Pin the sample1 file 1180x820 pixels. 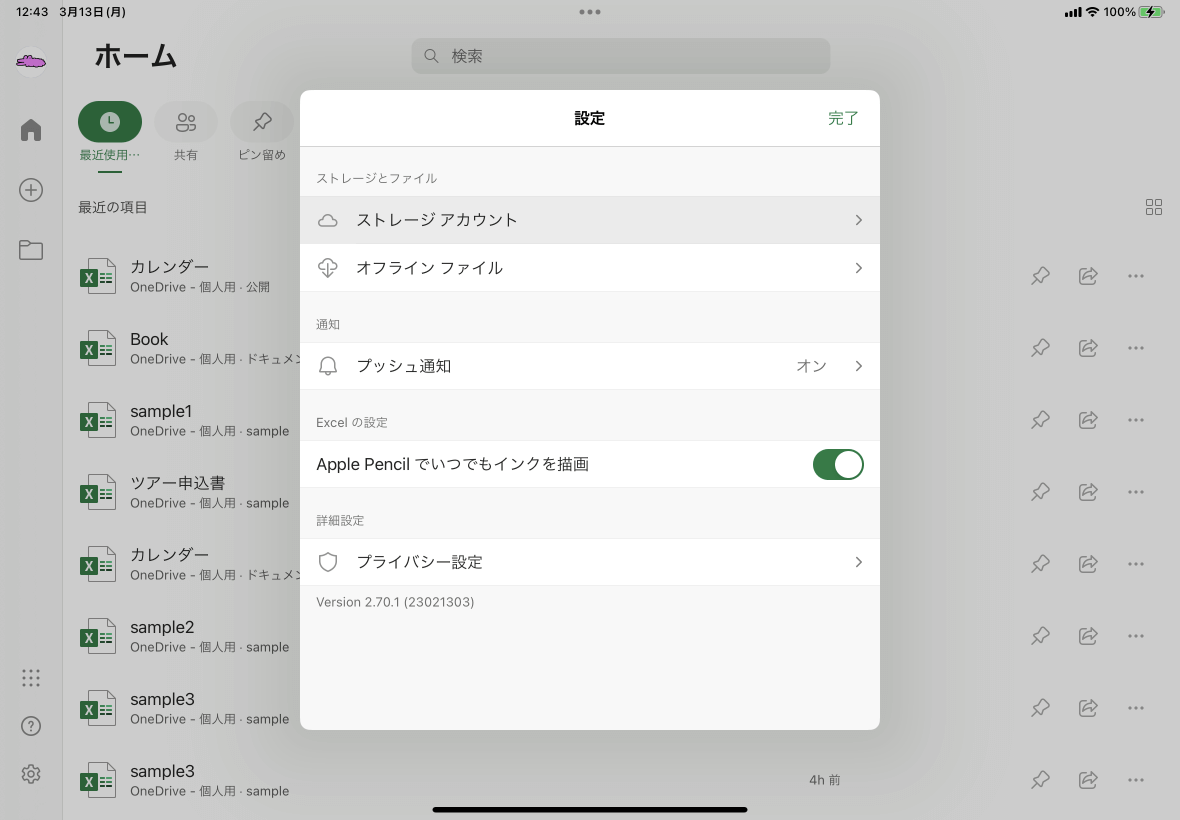click(x=1040, y=420)
